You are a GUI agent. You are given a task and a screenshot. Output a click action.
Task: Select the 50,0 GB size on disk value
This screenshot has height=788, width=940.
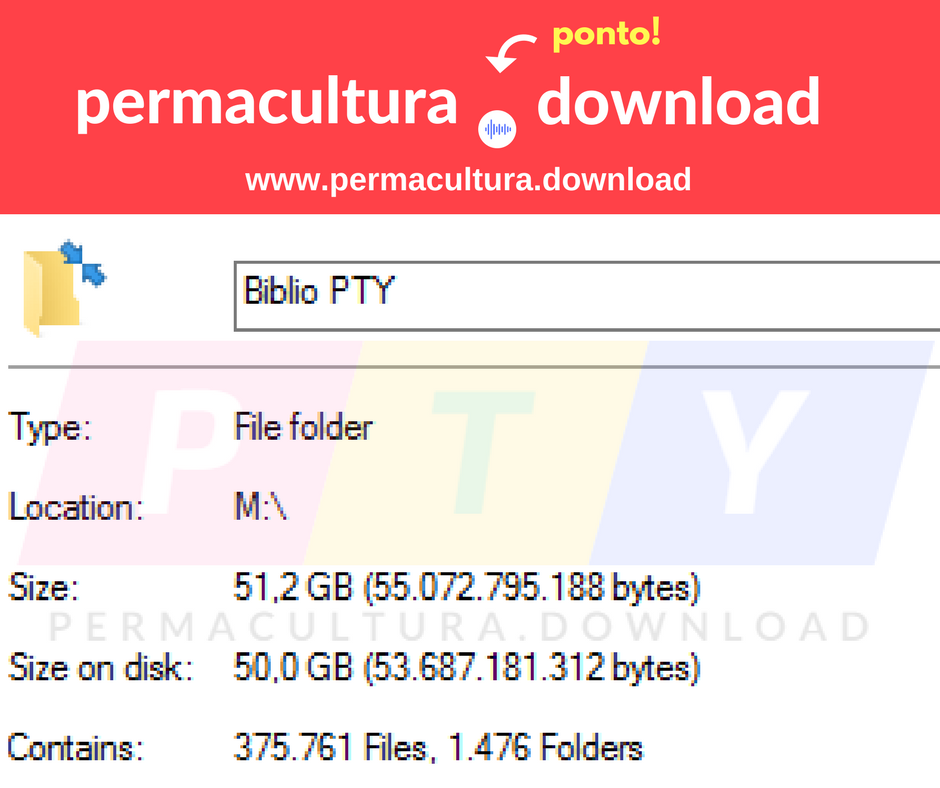pos(466,667)
